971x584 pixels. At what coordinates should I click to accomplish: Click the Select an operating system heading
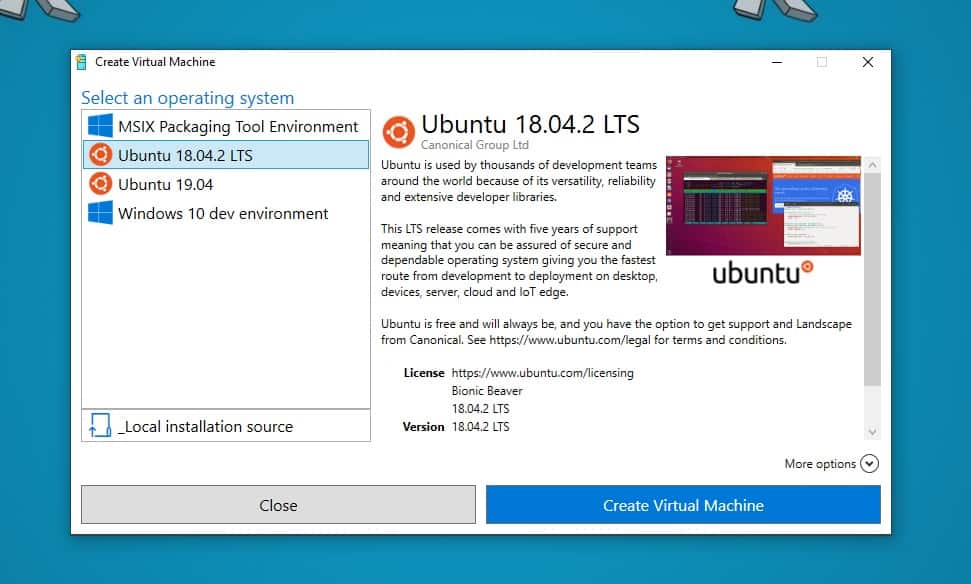[x=188, y=98]
